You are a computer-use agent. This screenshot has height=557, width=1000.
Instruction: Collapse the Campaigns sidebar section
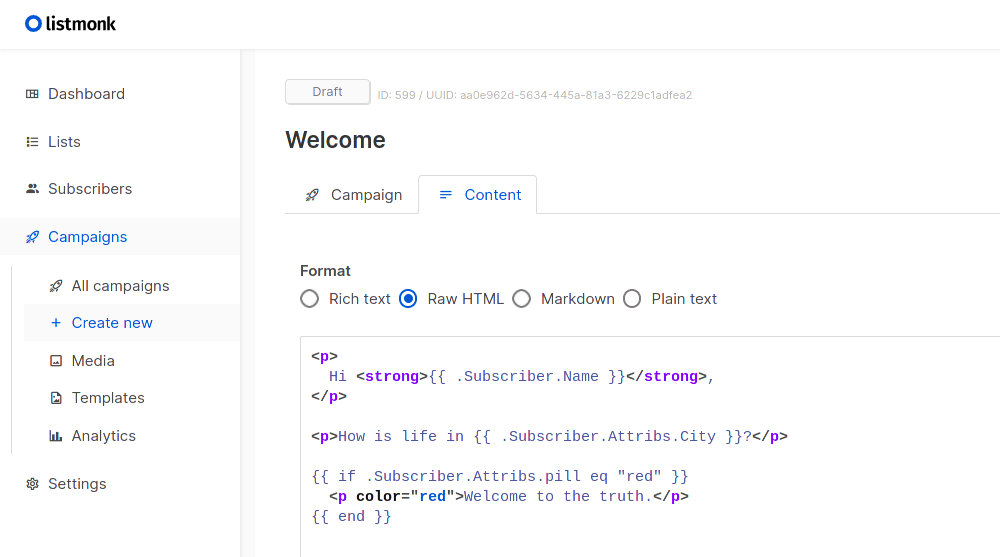(x=88, y=237)
